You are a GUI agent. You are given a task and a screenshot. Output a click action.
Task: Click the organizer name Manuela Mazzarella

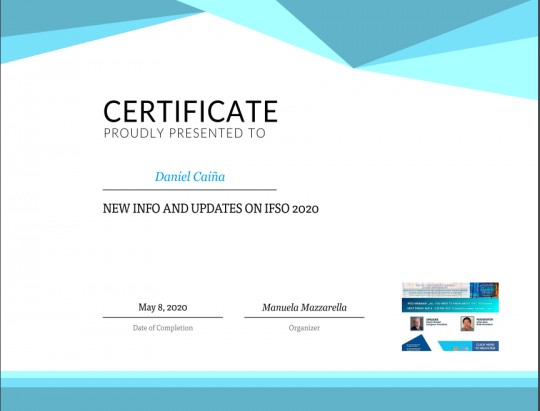click(304, 307)
